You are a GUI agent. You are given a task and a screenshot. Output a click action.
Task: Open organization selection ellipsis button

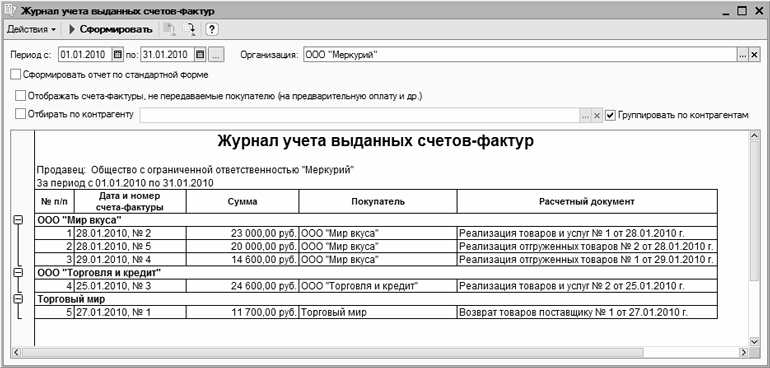[x=743, y=55]
